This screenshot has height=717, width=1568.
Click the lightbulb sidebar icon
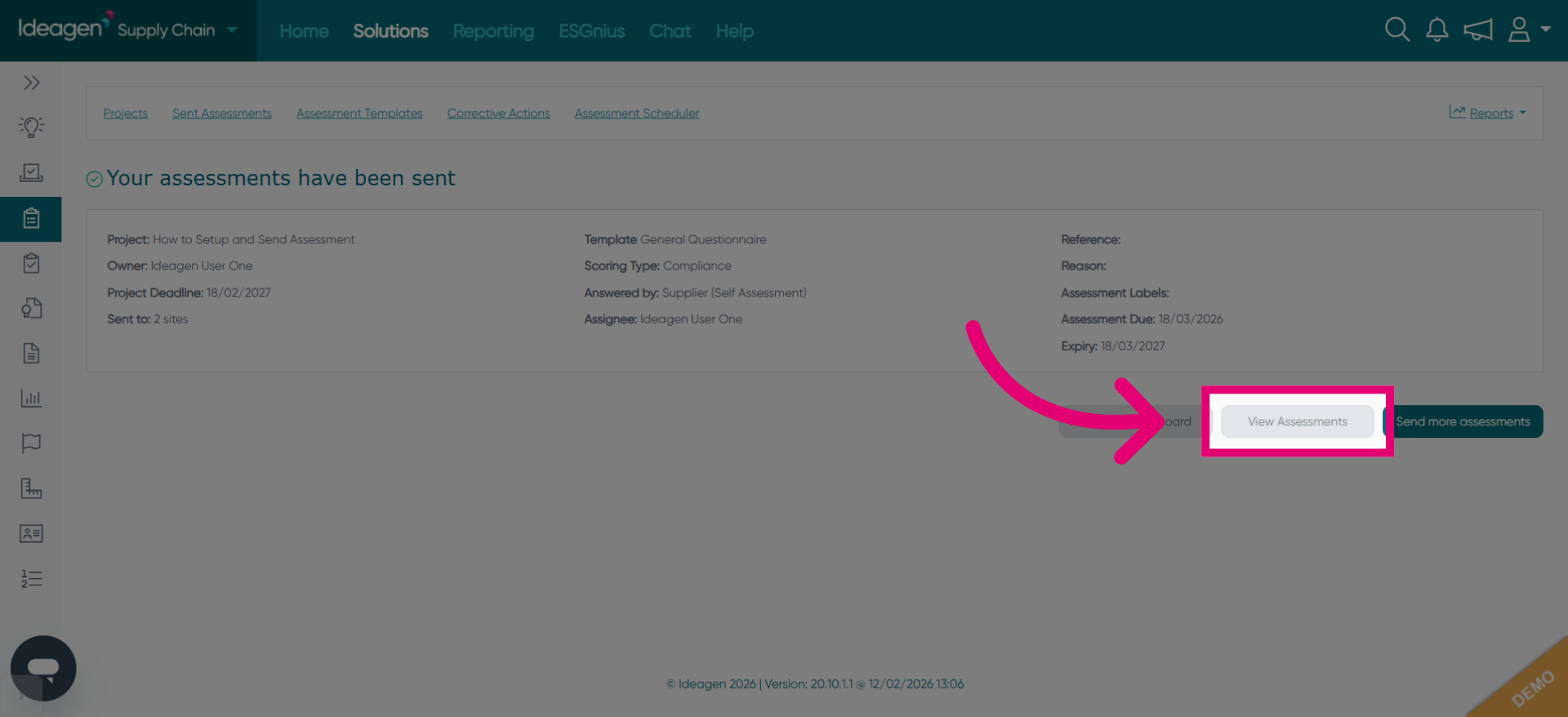[x=31, y=127]
